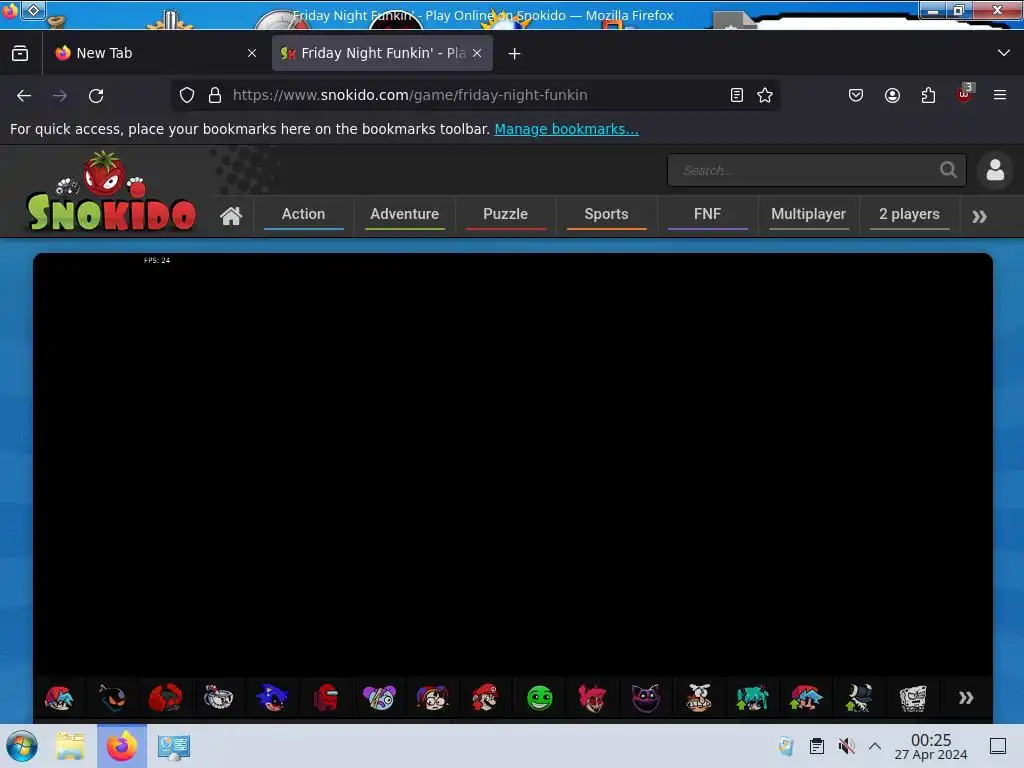Open the uBlock Origin extension icon

[965, 95]
